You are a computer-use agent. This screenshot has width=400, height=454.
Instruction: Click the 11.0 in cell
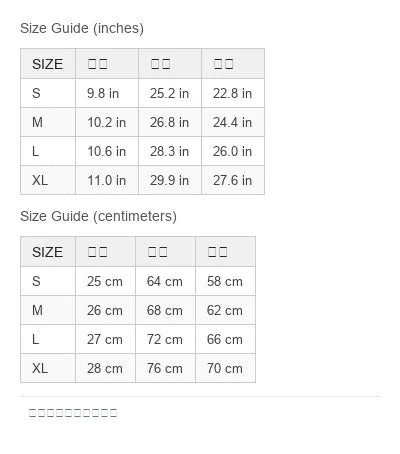[x=107, y=180]
